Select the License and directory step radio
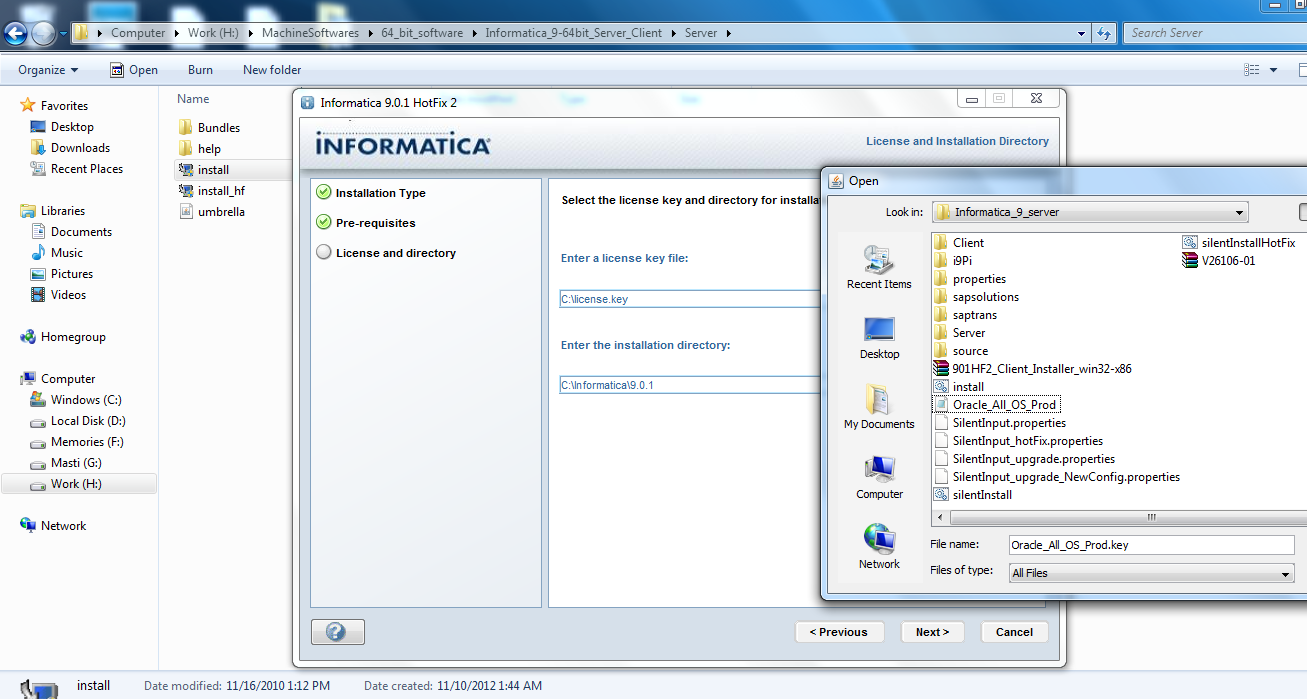The image size is (1307, 699). click(324, 252)
